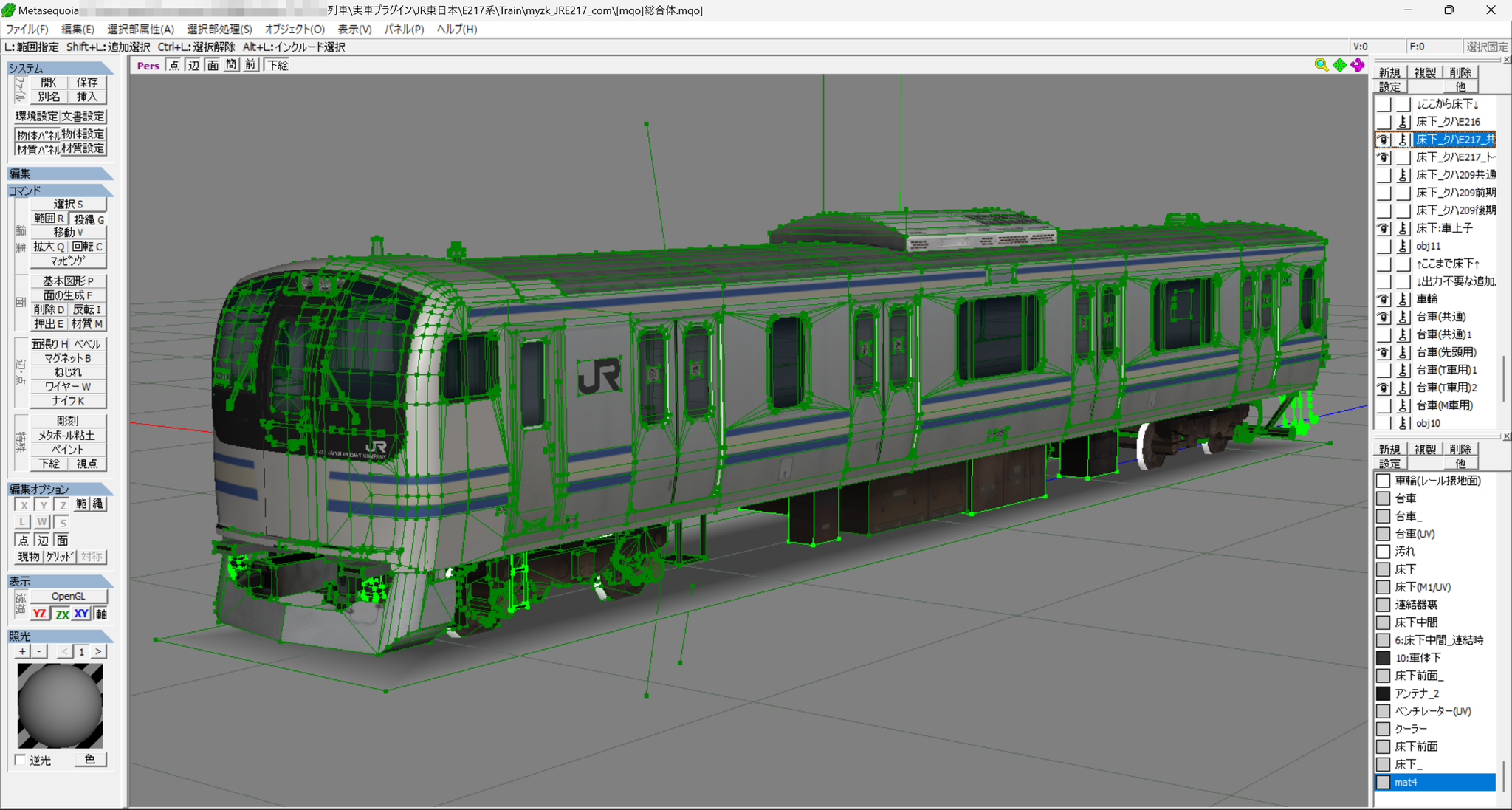Click the magenta rotate-view icon

[x=1358, y=65]
